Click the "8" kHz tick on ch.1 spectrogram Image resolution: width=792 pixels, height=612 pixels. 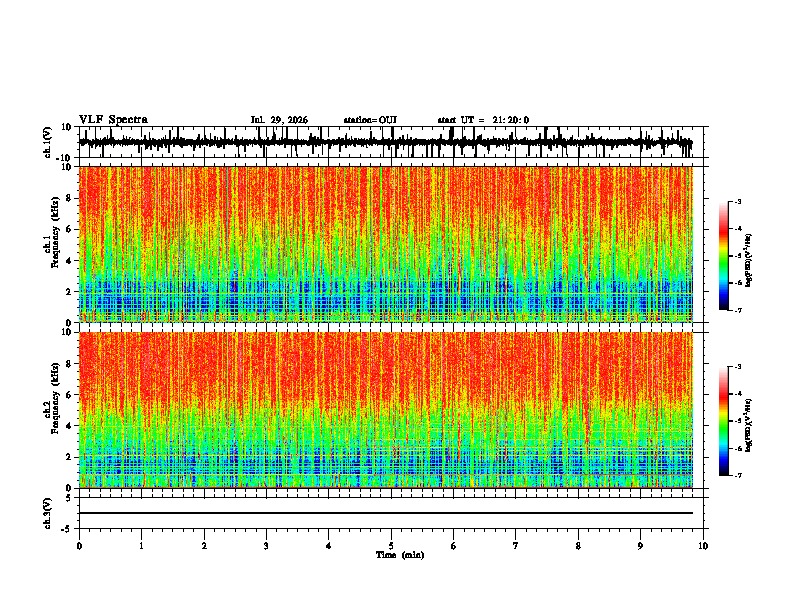coord(70,198)
